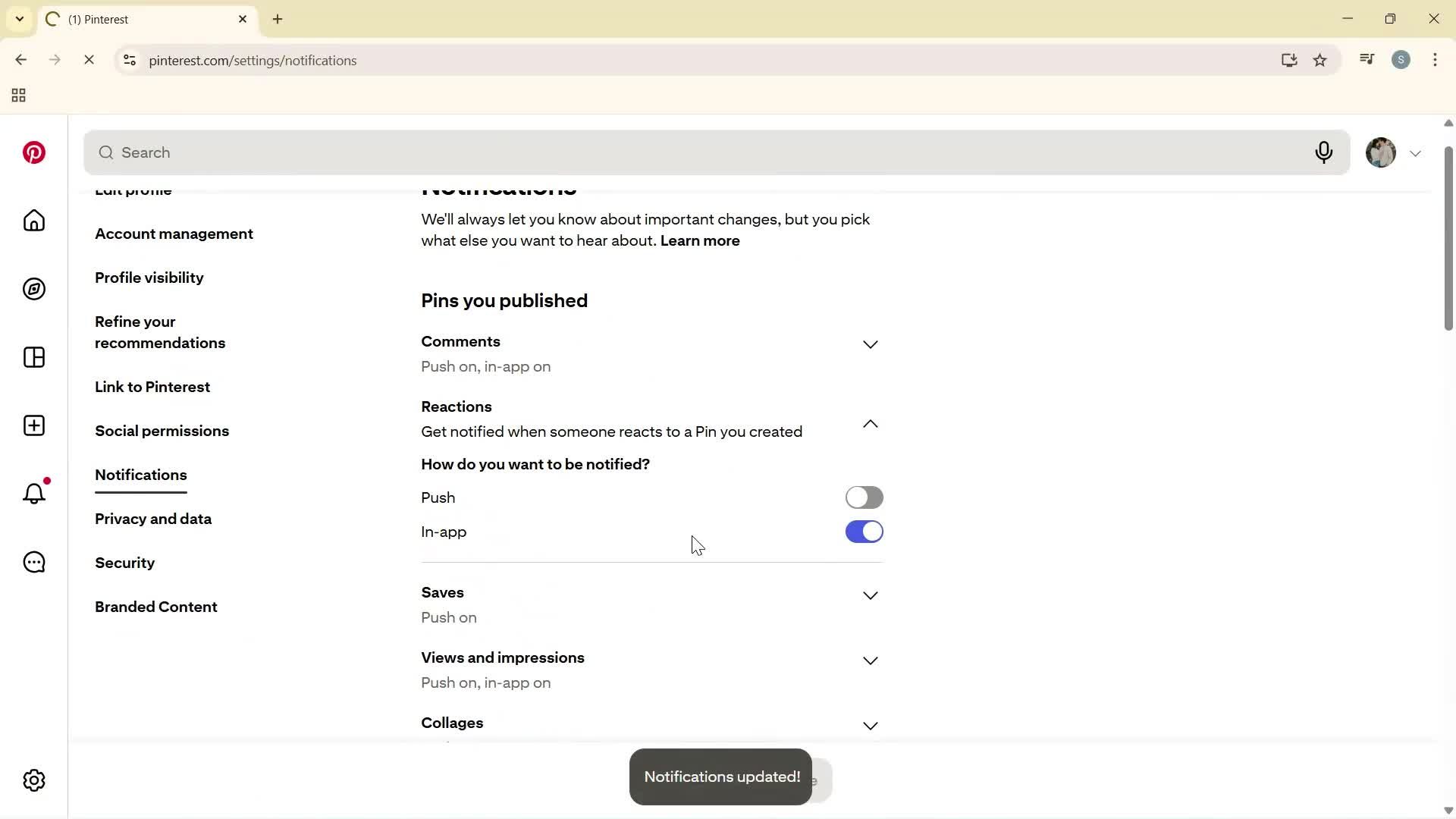Open Pinterest settings gear
The width and height of the screenshot is (1456, 819).
pos(33,780)
